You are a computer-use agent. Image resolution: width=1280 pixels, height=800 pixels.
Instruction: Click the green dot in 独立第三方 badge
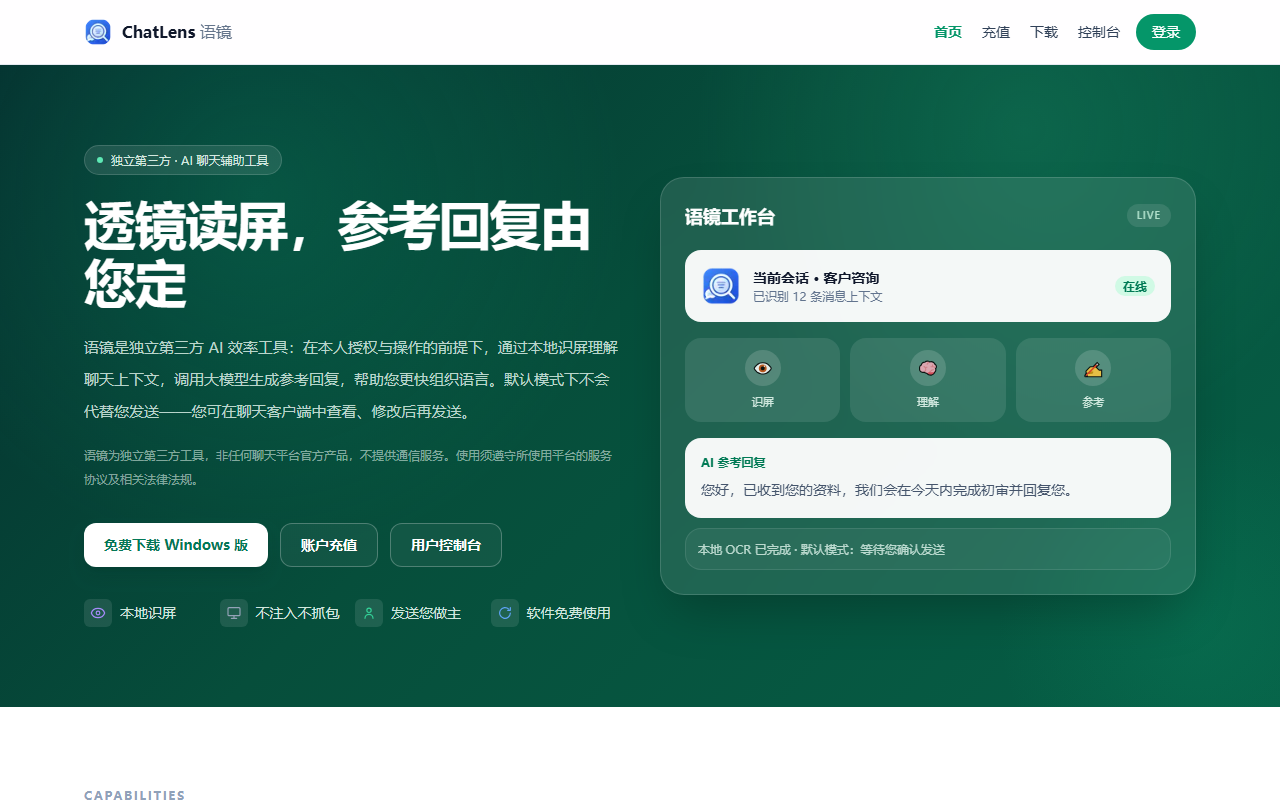[100, 160]
